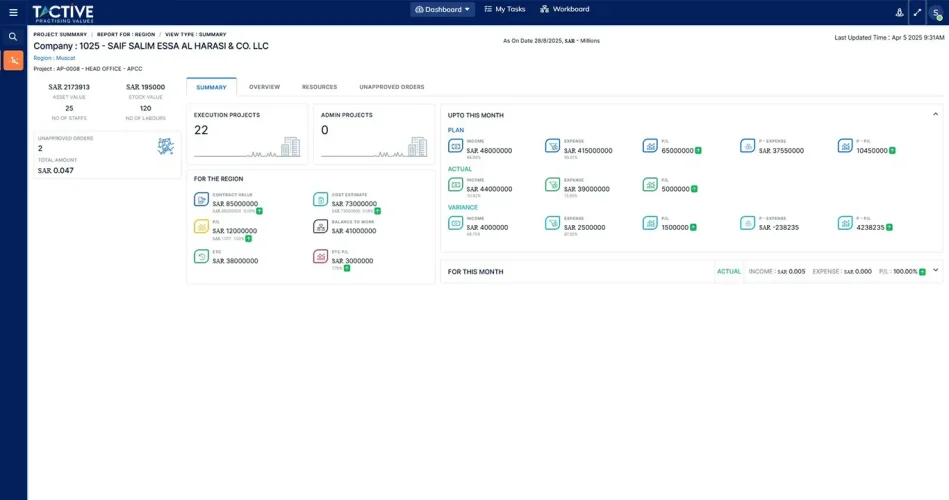Click number of staffs 25
This screenshot has height=500, width=949.
tap(69, 108)
